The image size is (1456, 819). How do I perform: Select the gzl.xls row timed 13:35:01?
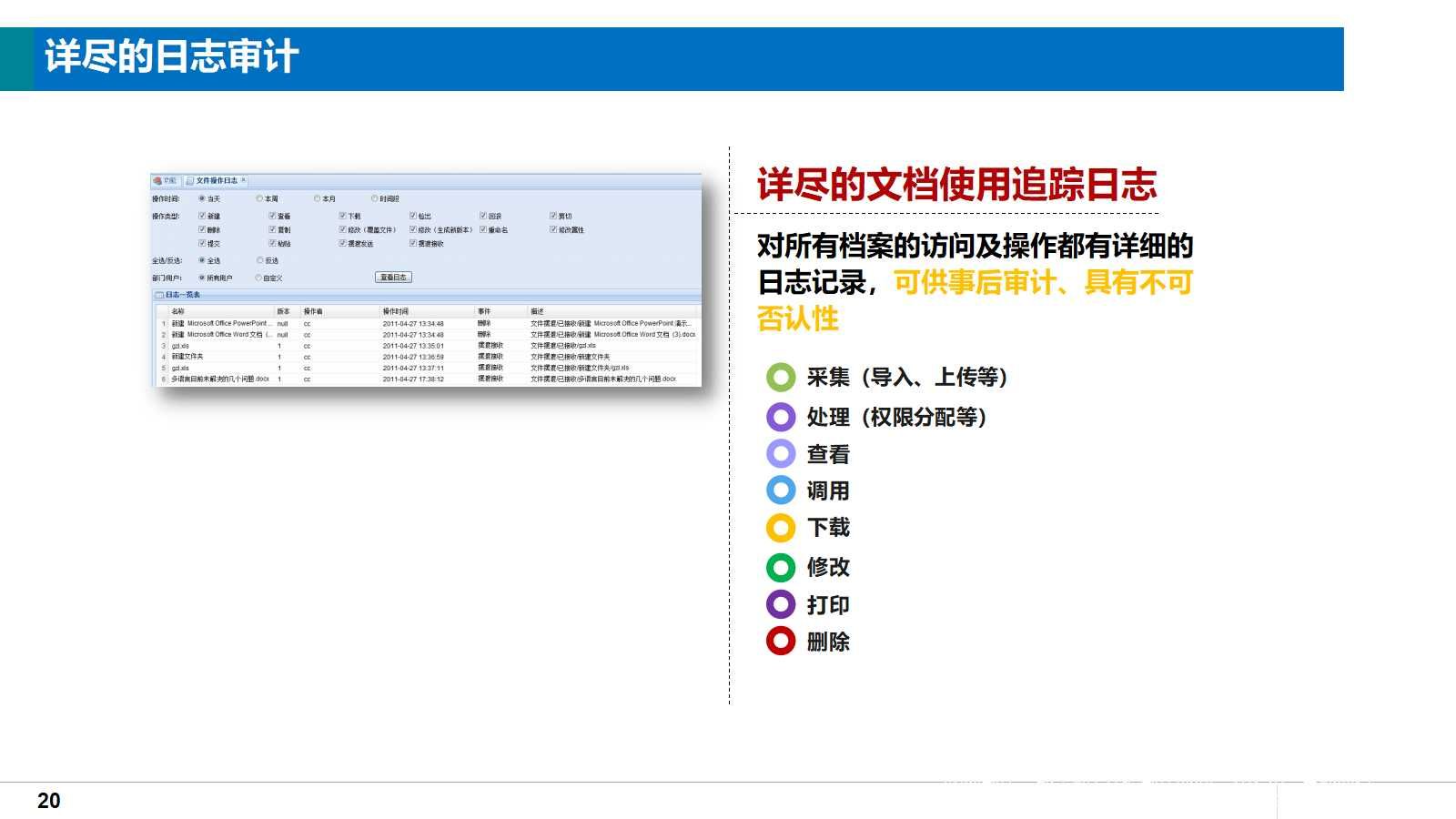point(428,346)
